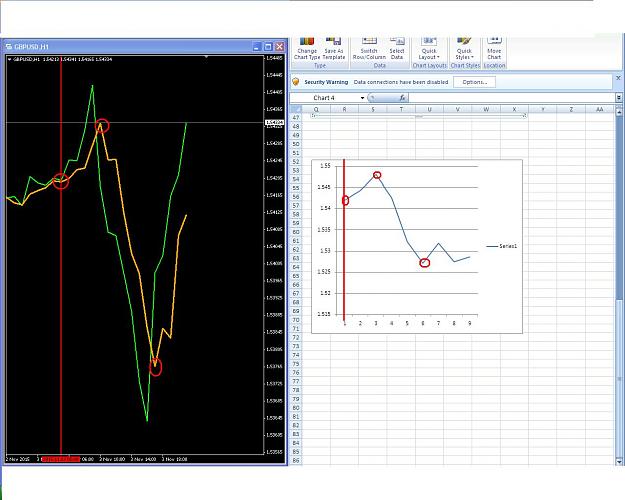The width and height of the screenshot is (625, 500).
Task: Minimize the GBPUSD,H1 chart window
Action: (257, 47)
